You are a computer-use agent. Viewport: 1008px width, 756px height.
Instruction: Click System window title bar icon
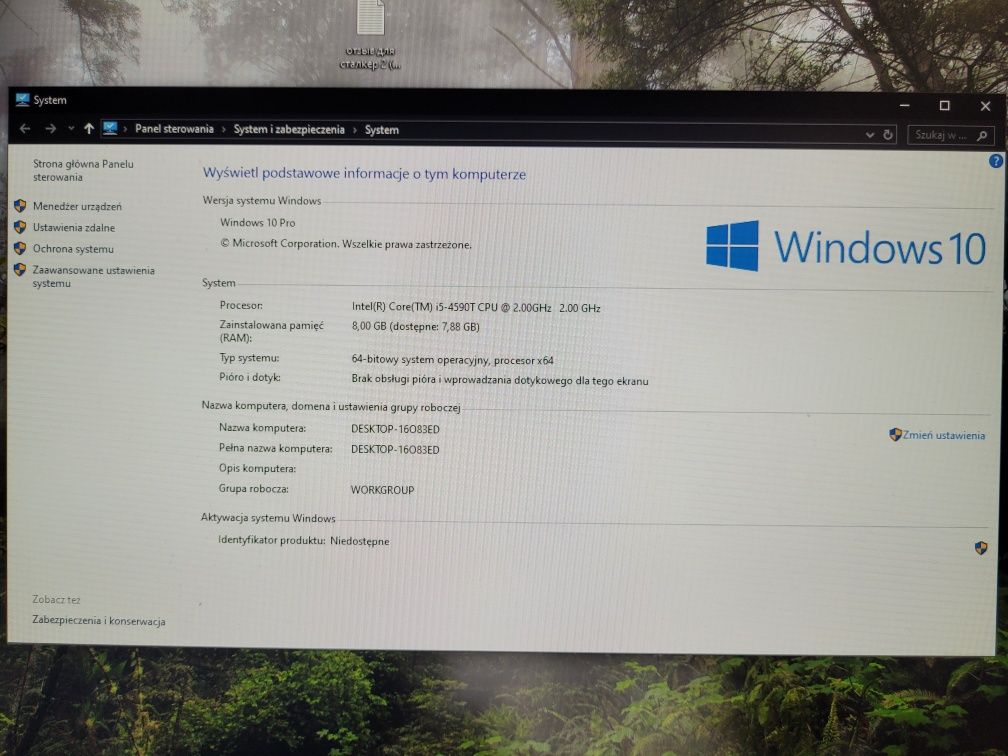pos(22,100)
